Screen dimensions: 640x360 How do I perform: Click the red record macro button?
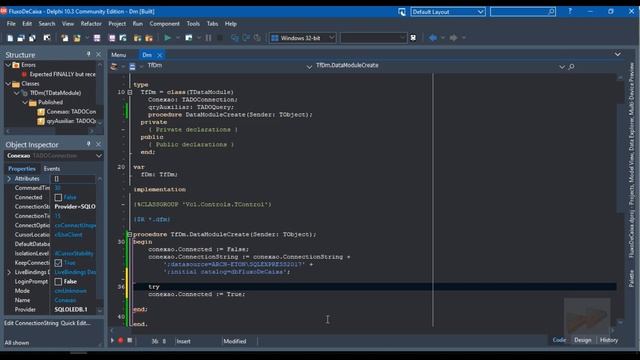coord(121,340)
